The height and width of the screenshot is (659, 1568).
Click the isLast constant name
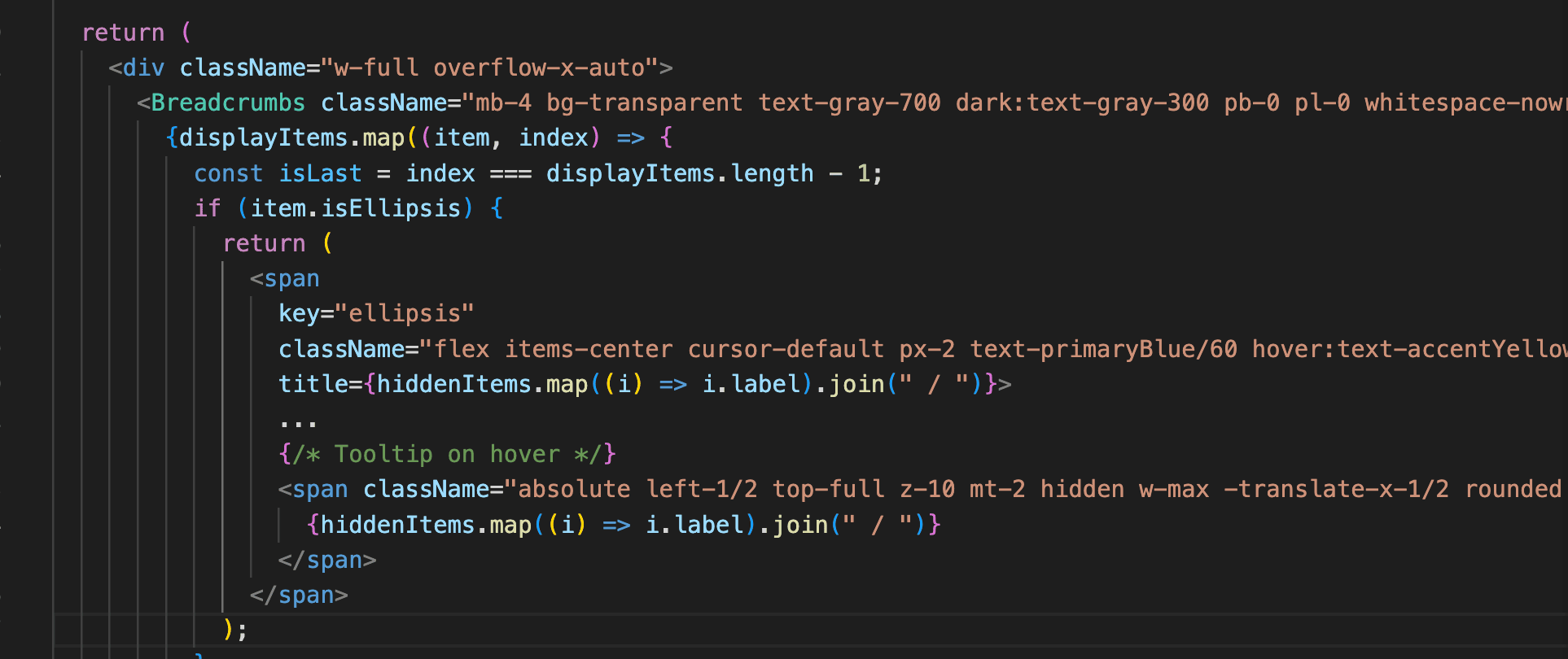tap(320, 173)
